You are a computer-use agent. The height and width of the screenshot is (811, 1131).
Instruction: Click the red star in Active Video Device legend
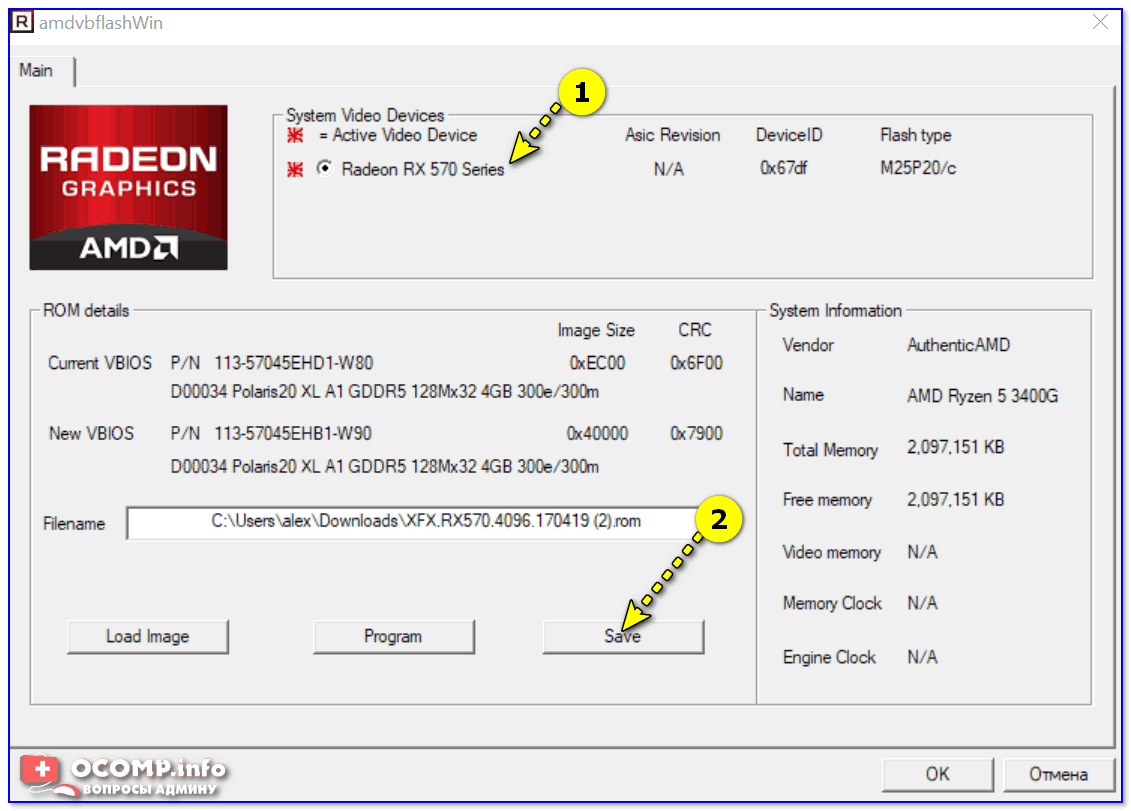point(295,135)
